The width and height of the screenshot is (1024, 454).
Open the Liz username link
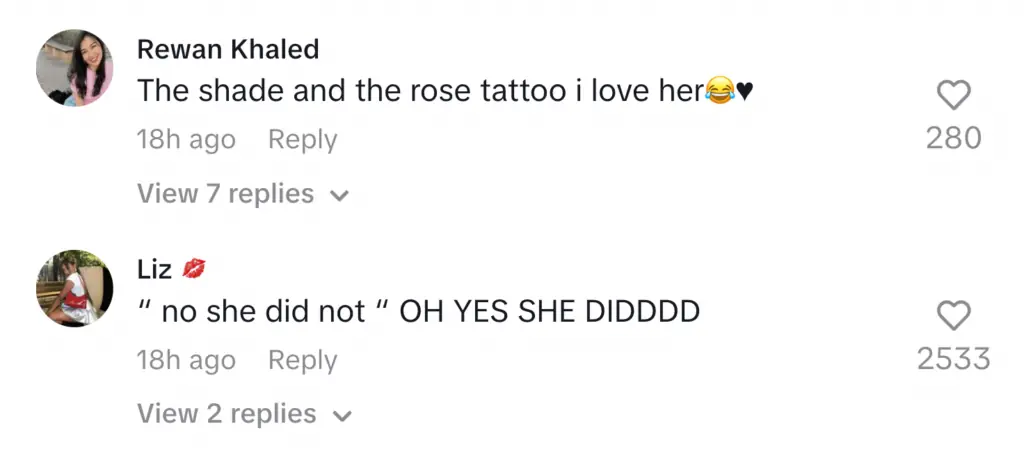tap(155, 269)
